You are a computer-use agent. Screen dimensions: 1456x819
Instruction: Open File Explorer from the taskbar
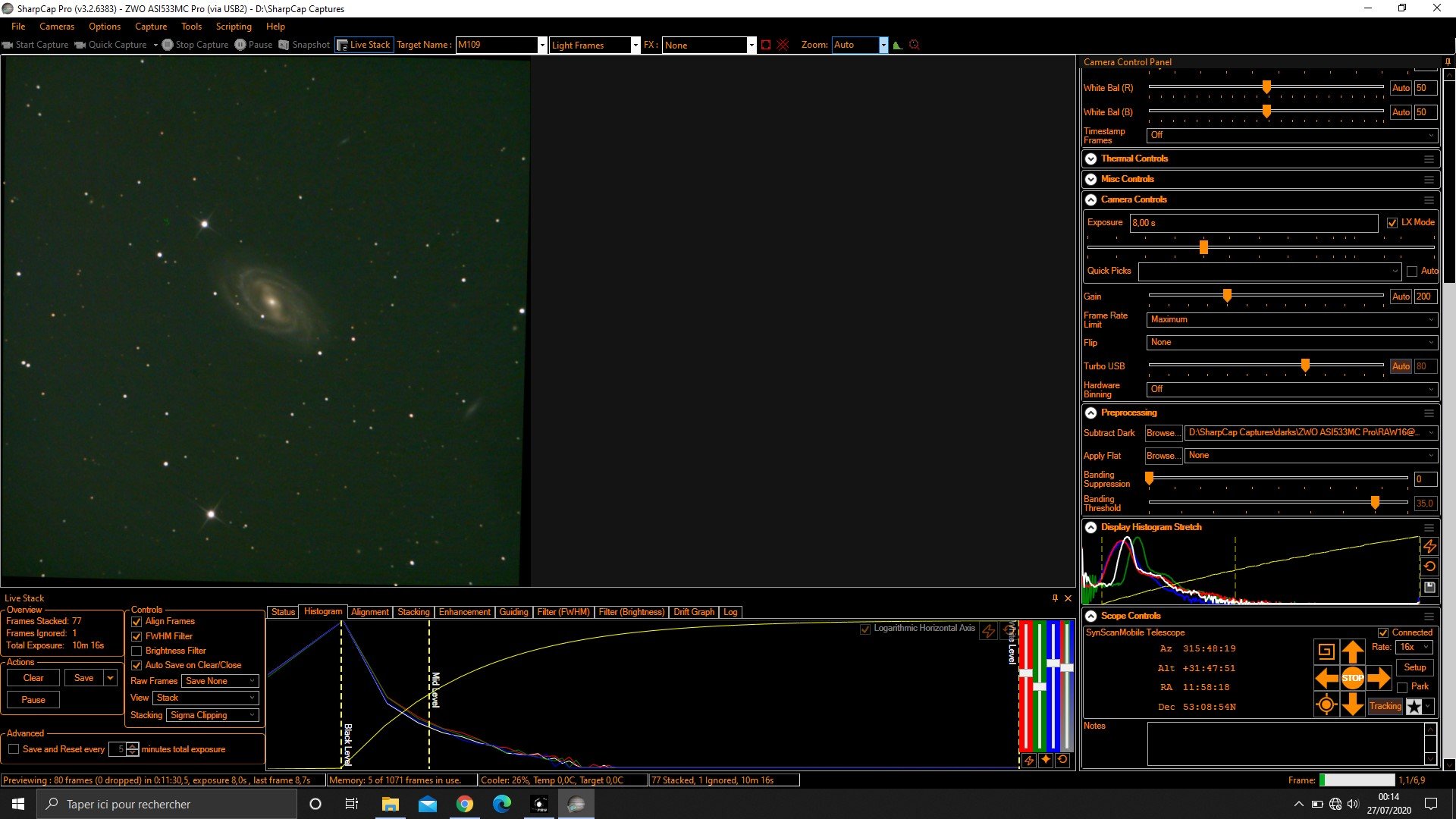click(x=391, y=804)
